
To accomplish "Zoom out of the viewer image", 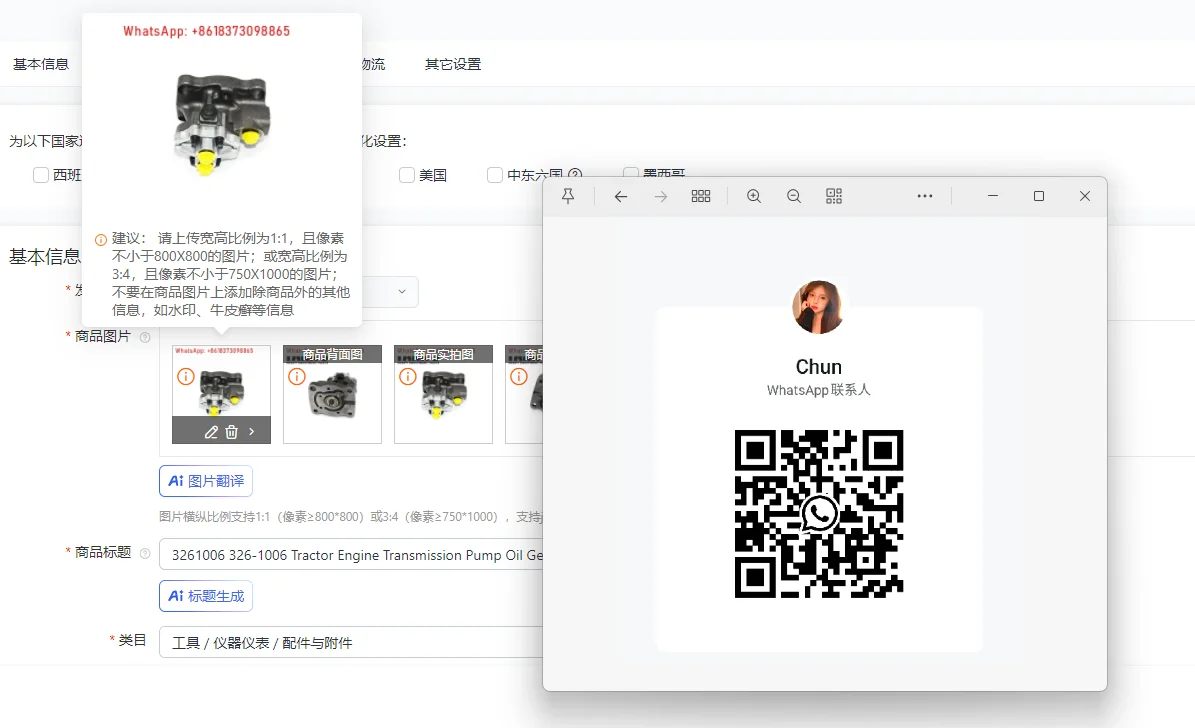I will (793, 197).
